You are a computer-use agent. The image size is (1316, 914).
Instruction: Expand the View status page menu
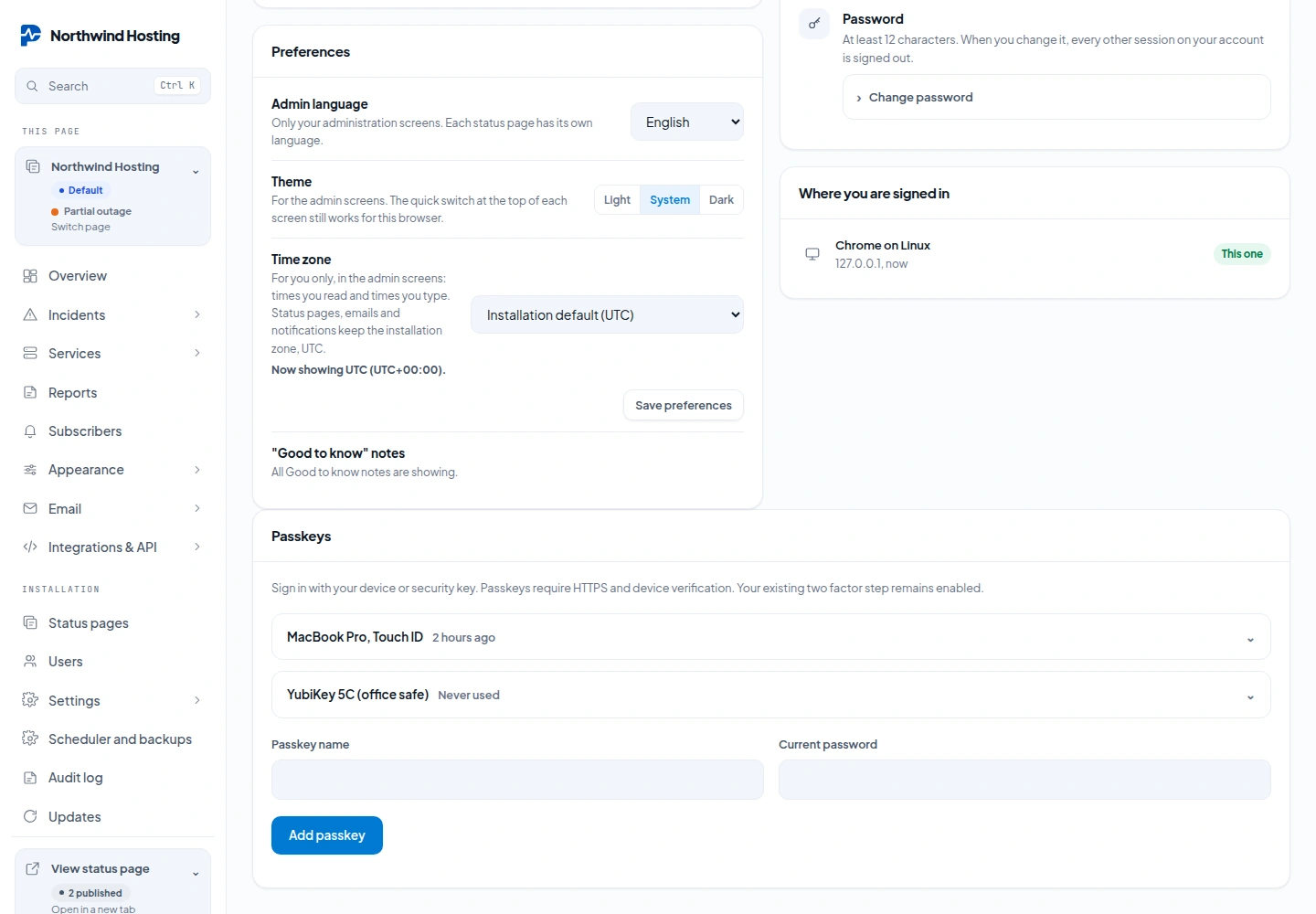[x=113, y=882]
